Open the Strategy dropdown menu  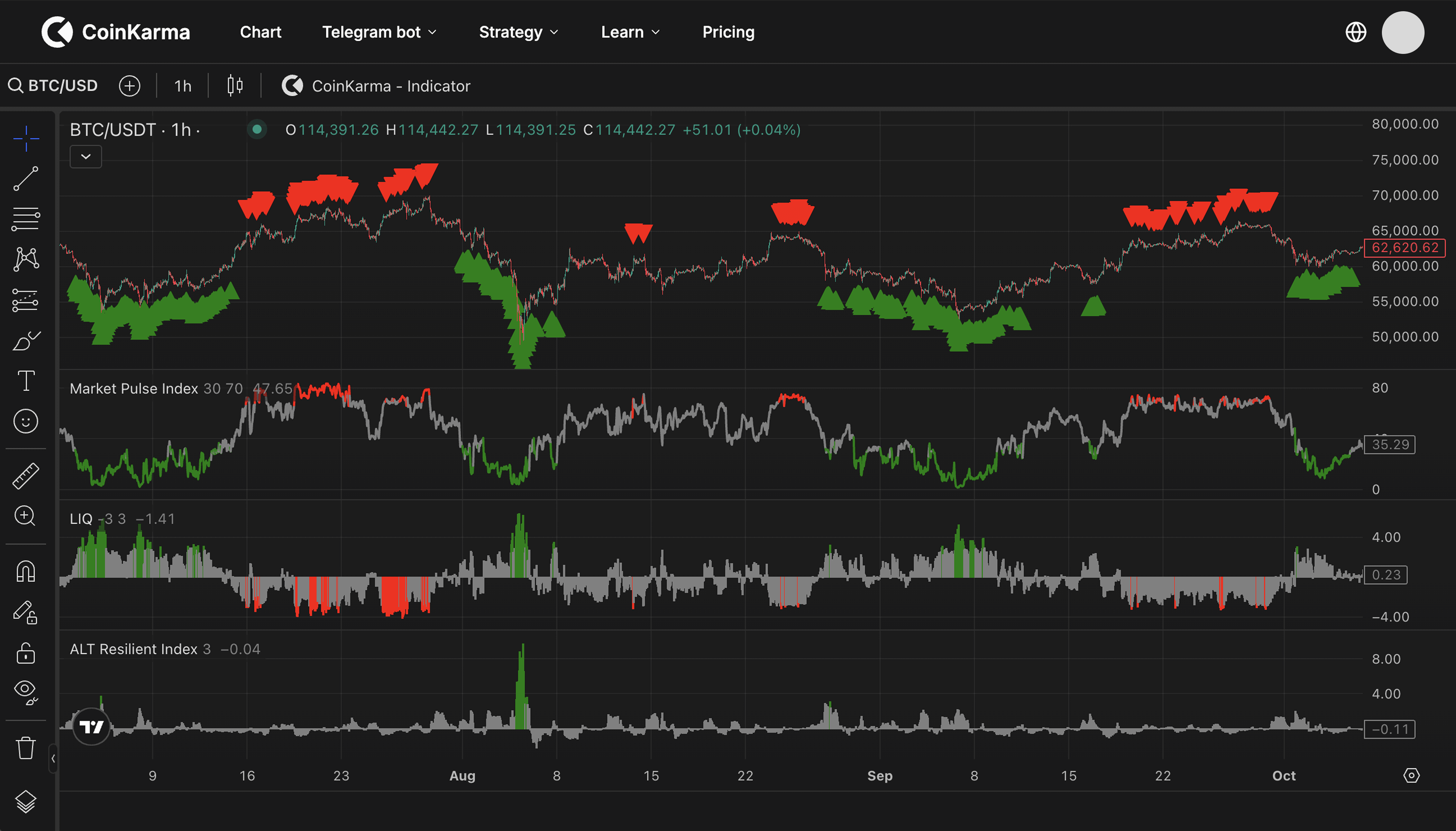518,32
